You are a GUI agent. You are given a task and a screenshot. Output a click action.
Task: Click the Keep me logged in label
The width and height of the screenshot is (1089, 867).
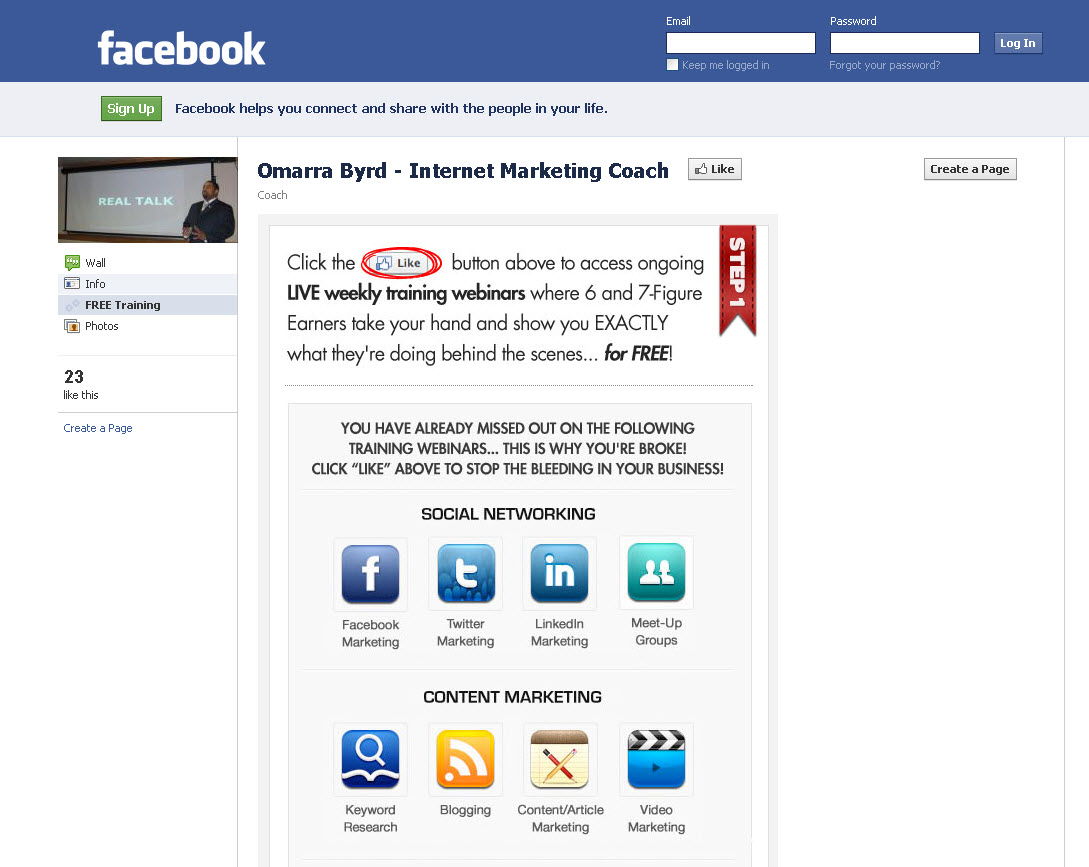725,65
